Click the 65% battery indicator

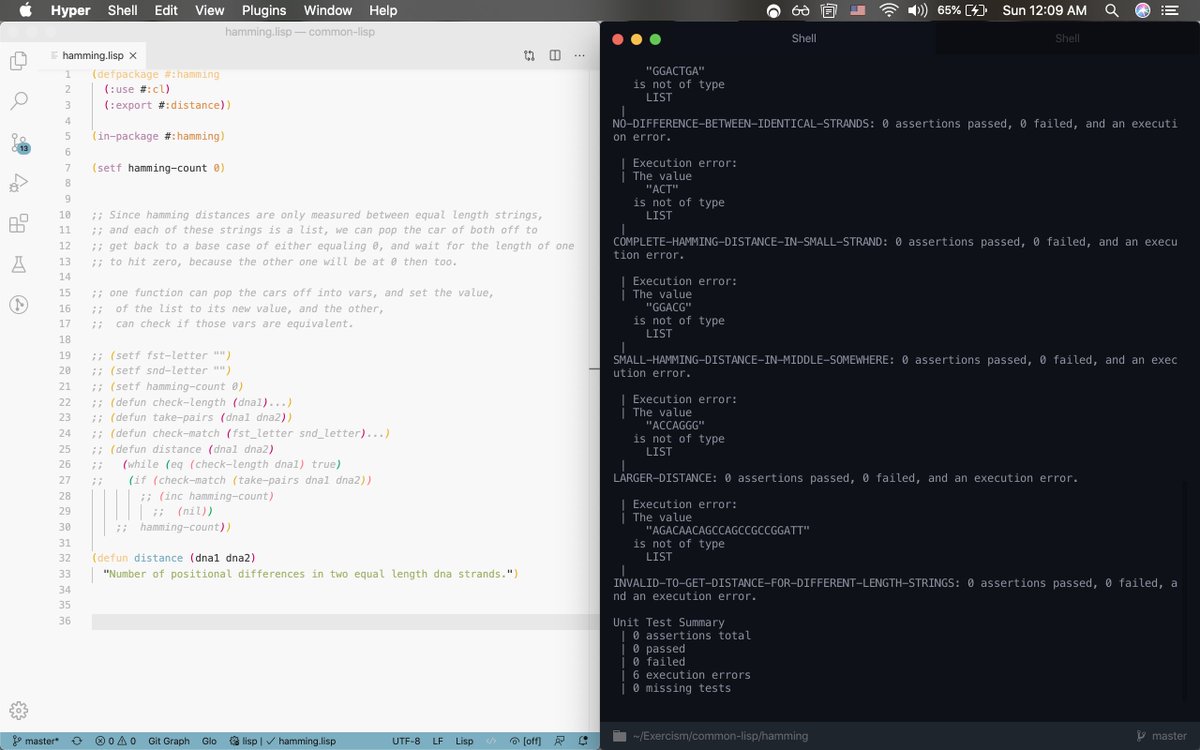(x=963, y=10)
